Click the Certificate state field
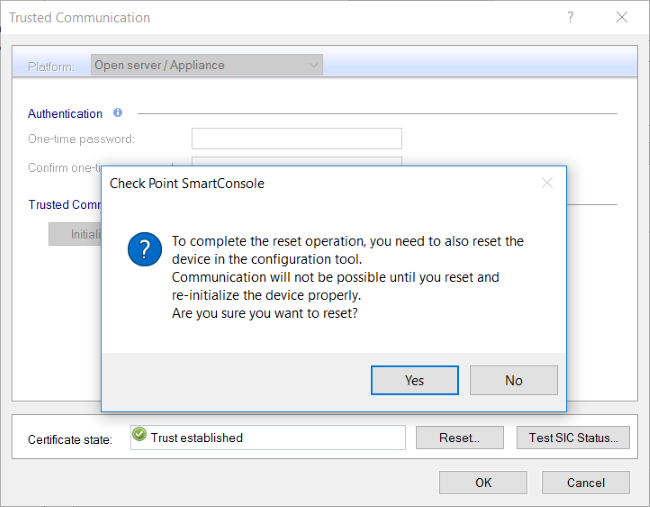 (268, 437)
